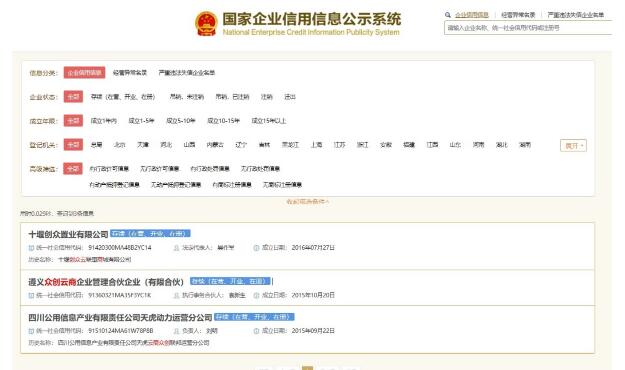Click executive partner person icon in 遵义众创云商 row
Screen dimensions: 625x370
click(x=176, y=295)
